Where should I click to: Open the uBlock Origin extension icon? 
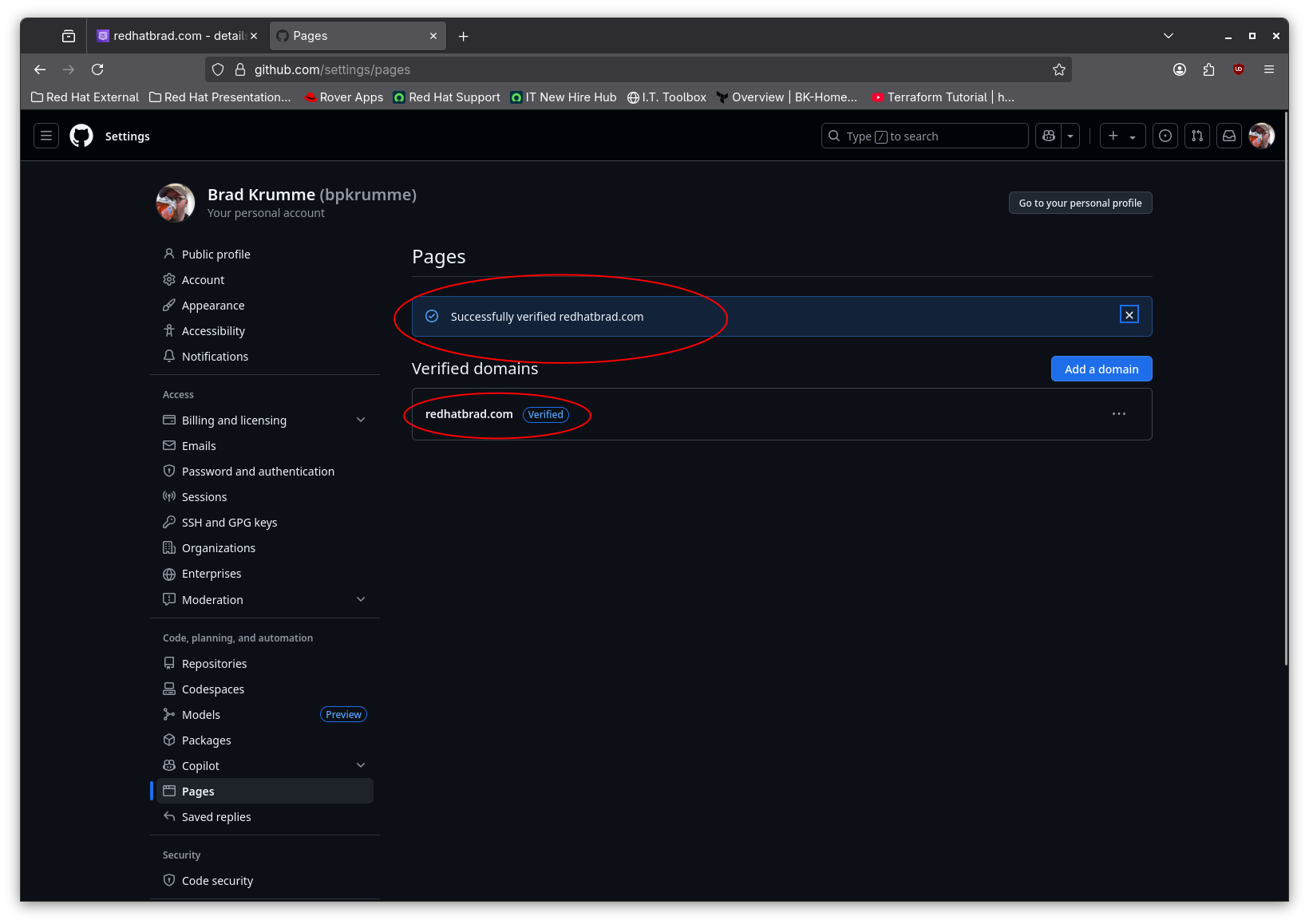pyautogui.click(x=1239, y=69)
